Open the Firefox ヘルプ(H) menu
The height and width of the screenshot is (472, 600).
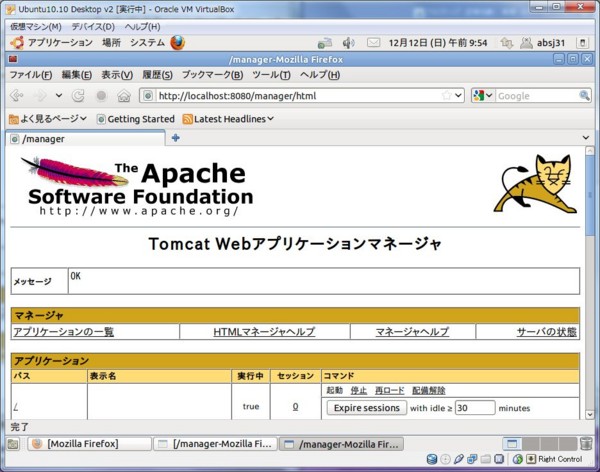pyautogui.click(x=320, y=75)
